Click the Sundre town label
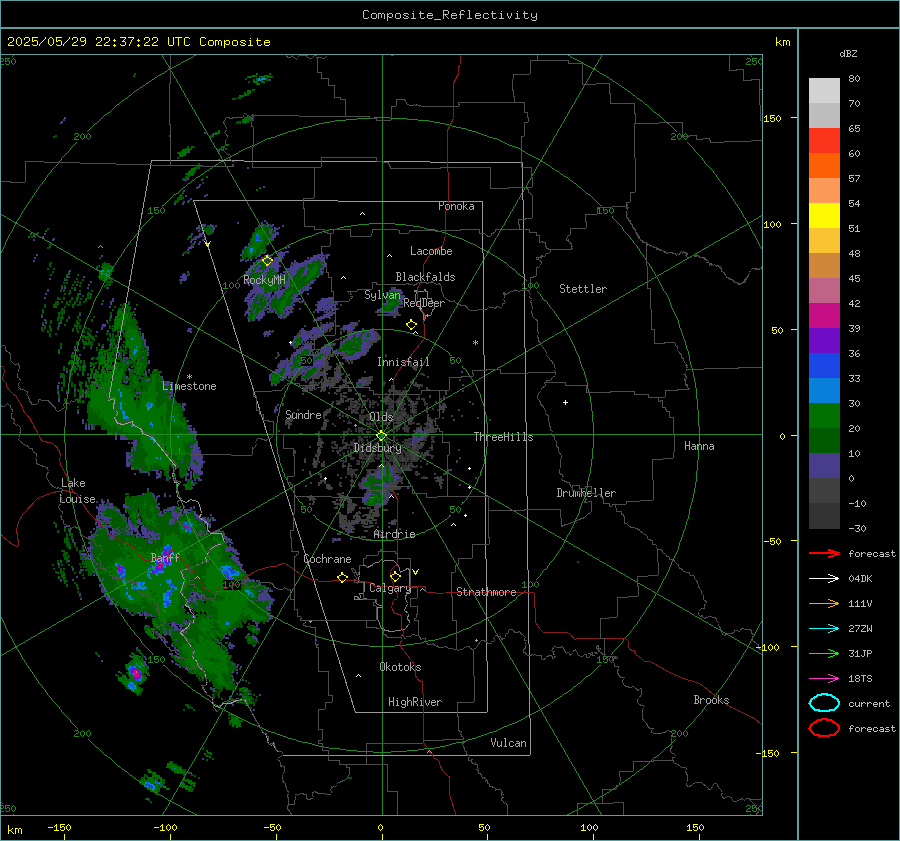 click(303, 415)
